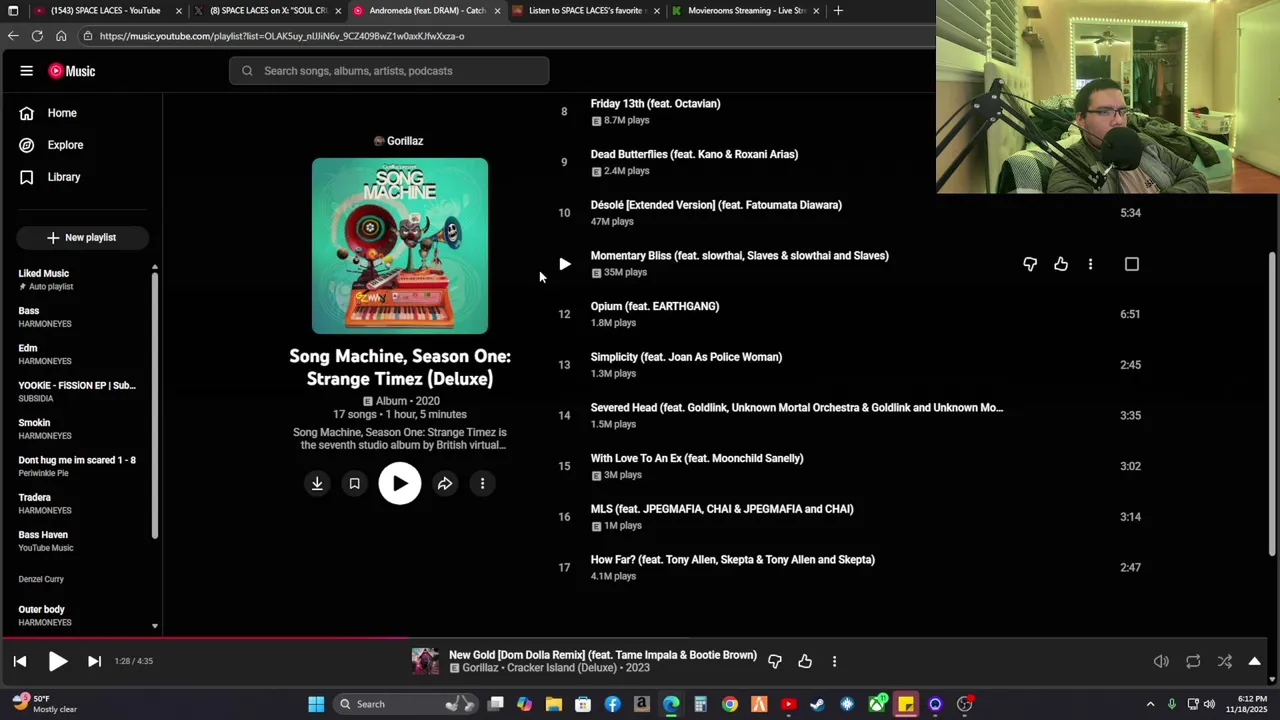
Task: Open the hamburger guide menu
Action: click(x=27, y=71)
